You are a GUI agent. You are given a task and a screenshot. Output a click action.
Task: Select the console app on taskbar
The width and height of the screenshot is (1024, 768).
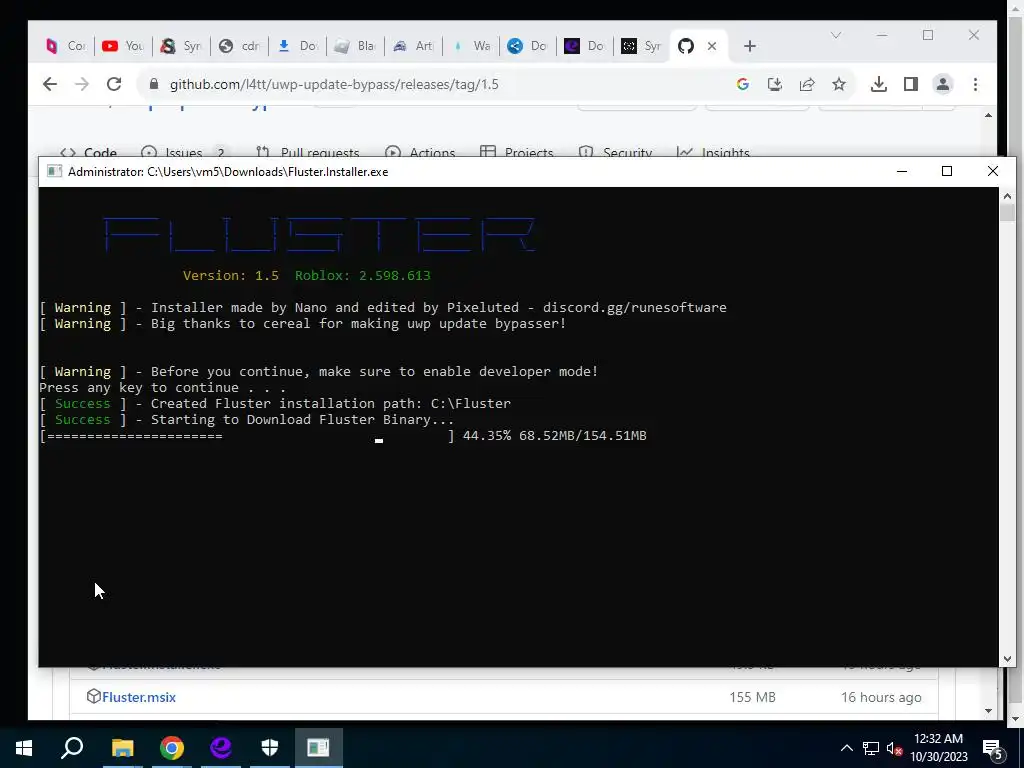[319, 748]
